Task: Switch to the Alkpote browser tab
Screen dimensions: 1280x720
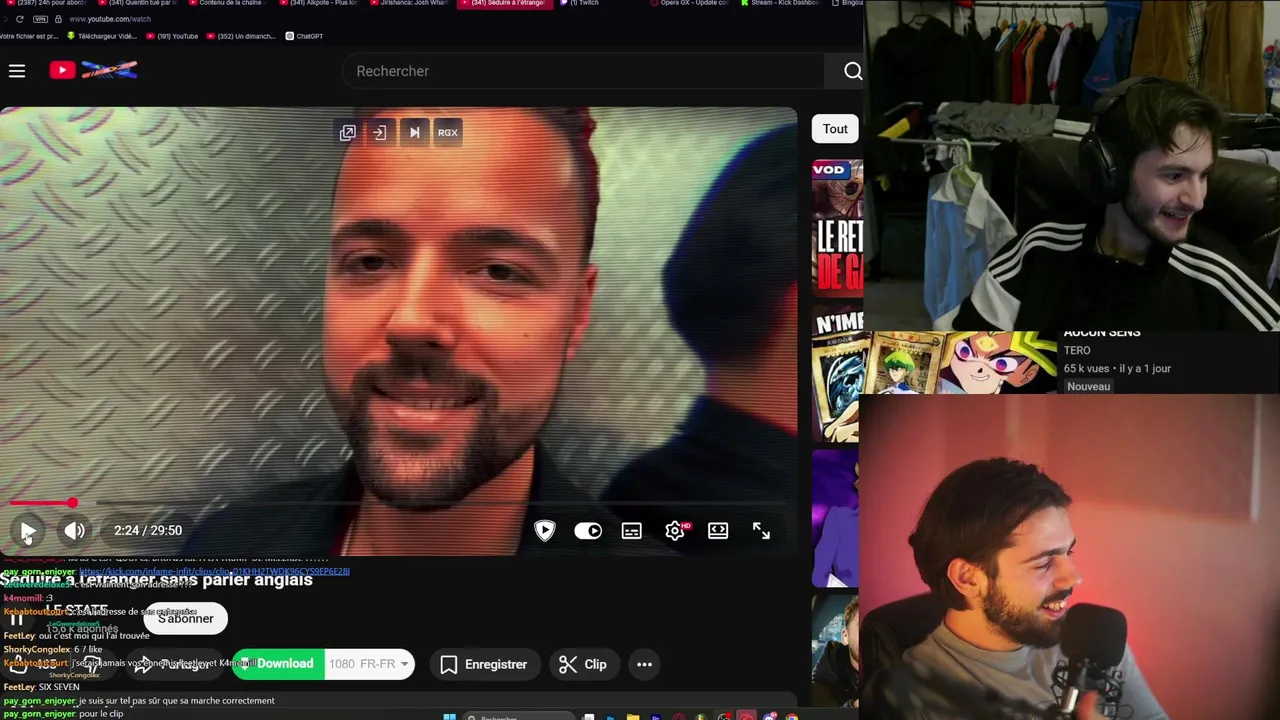Action: pyautogui.click(x=318, y=3)
